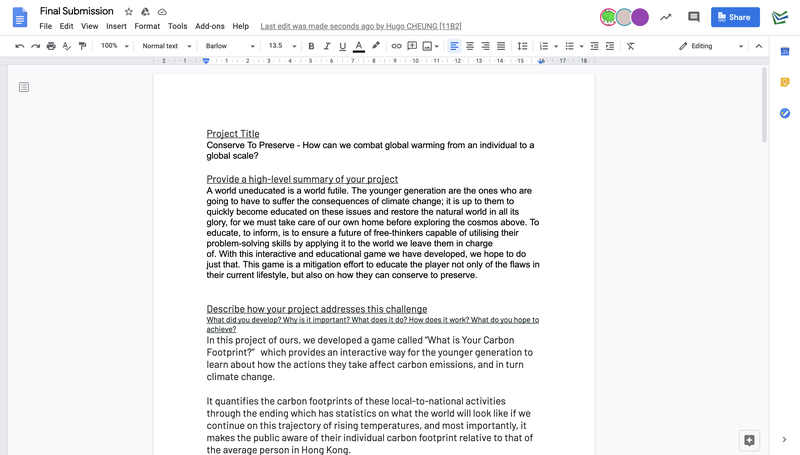800x455 pixels.
Task: Open the Tools menu
Action: [178, 26]
